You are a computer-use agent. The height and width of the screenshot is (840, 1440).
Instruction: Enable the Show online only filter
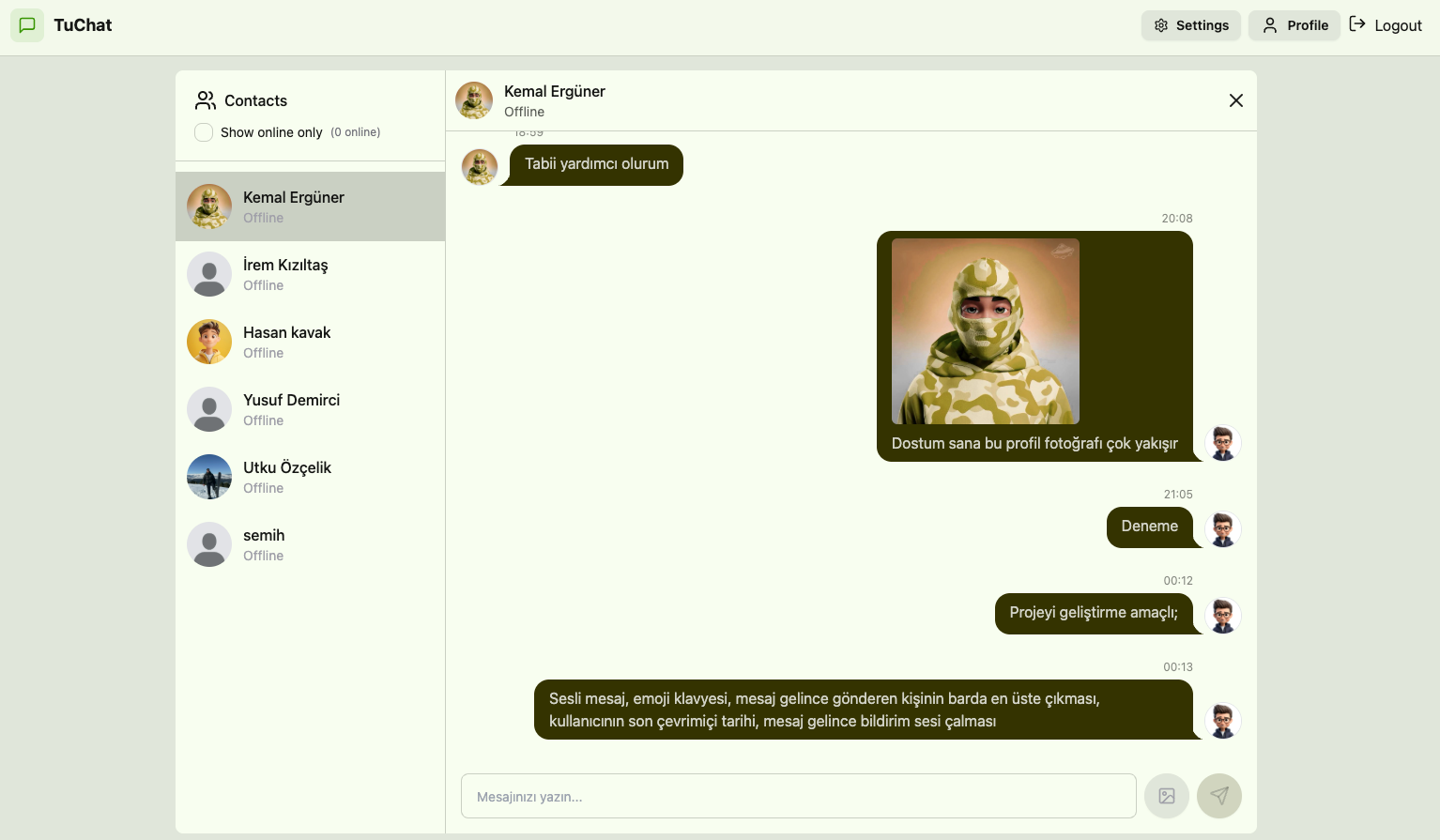point(204,132)
